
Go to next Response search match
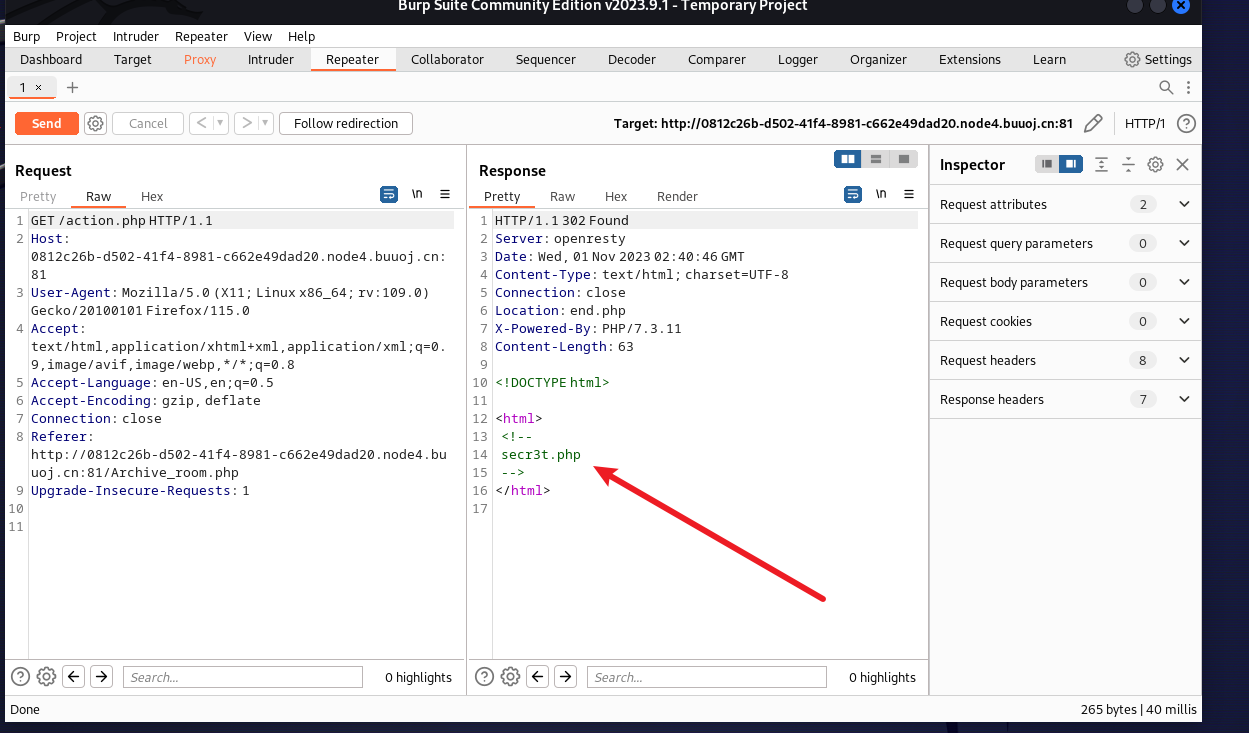click(565, 677)
